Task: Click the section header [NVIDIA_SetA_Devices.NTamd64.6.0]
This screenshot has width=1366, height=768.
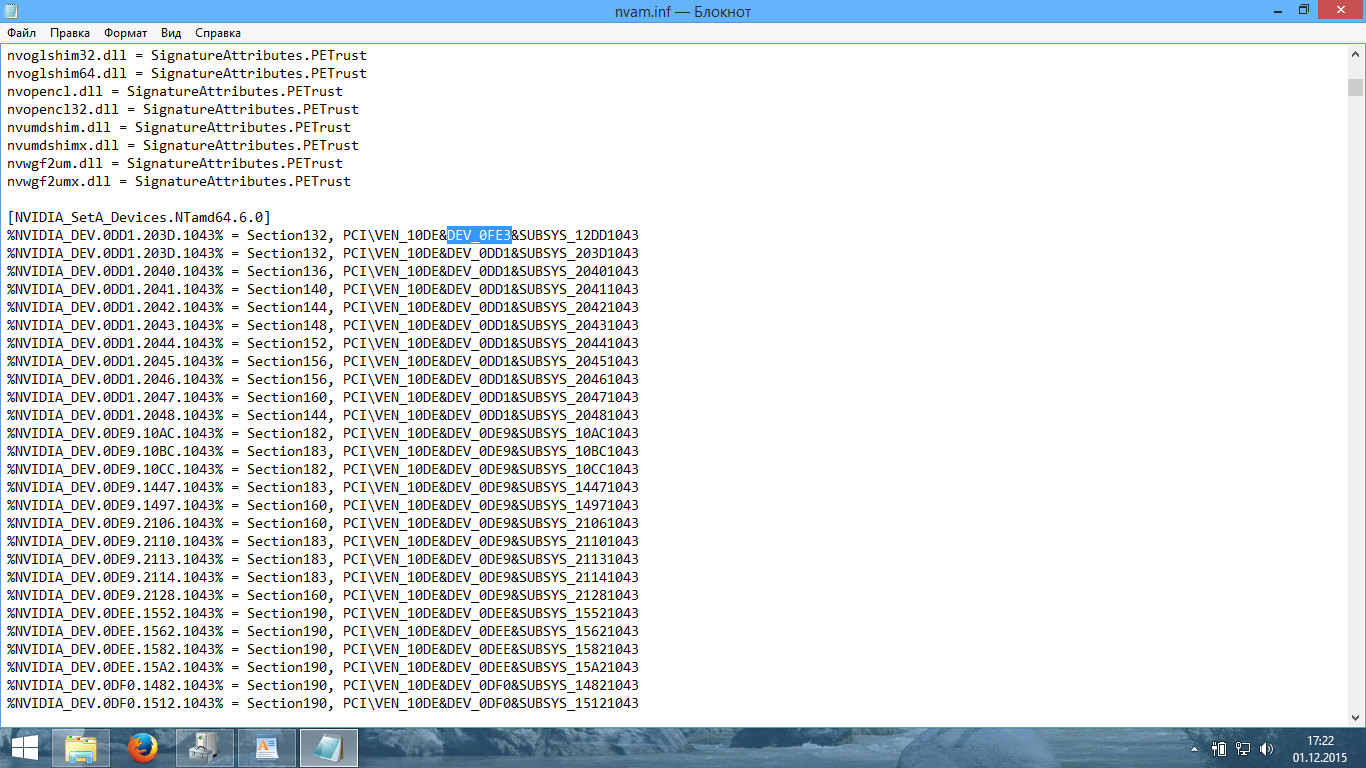Action: pyautogui.click(x=139, y=217)
